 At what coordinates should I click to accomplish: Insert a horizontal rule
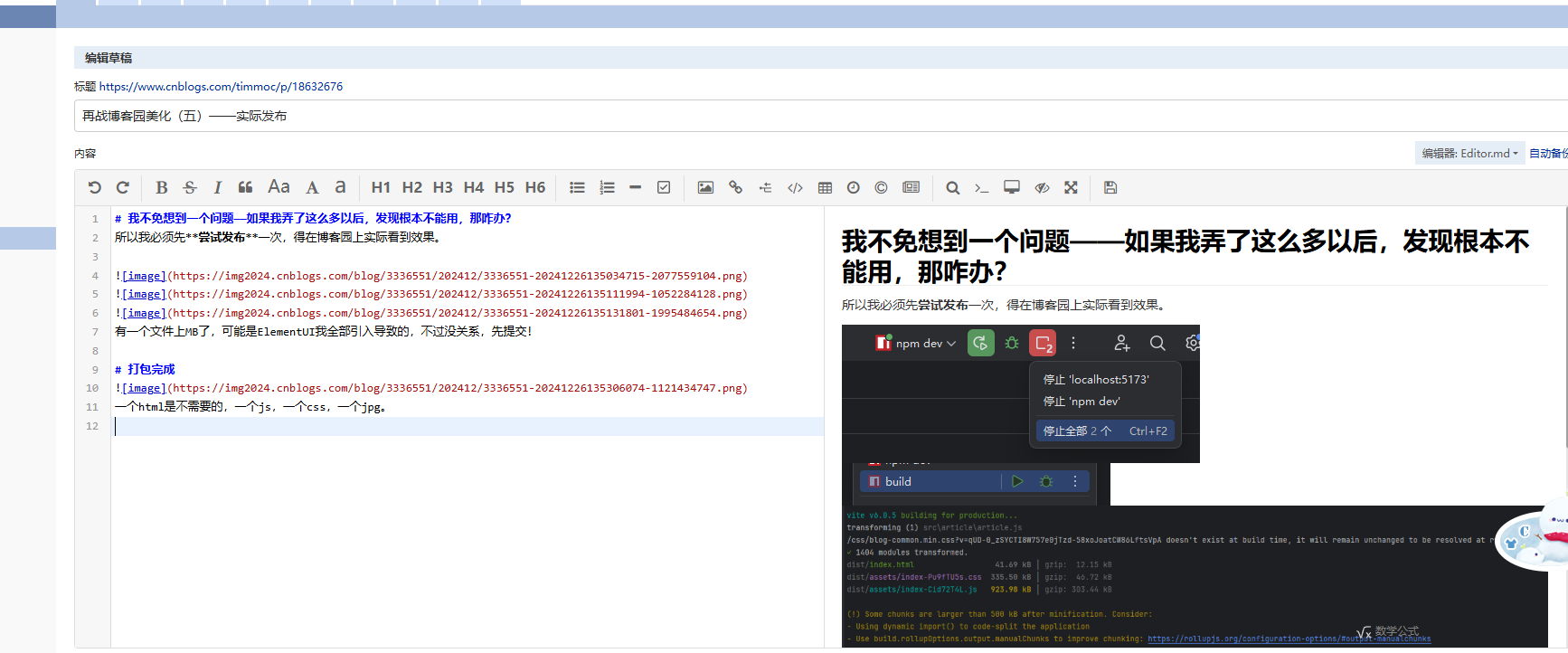(635, 187)
